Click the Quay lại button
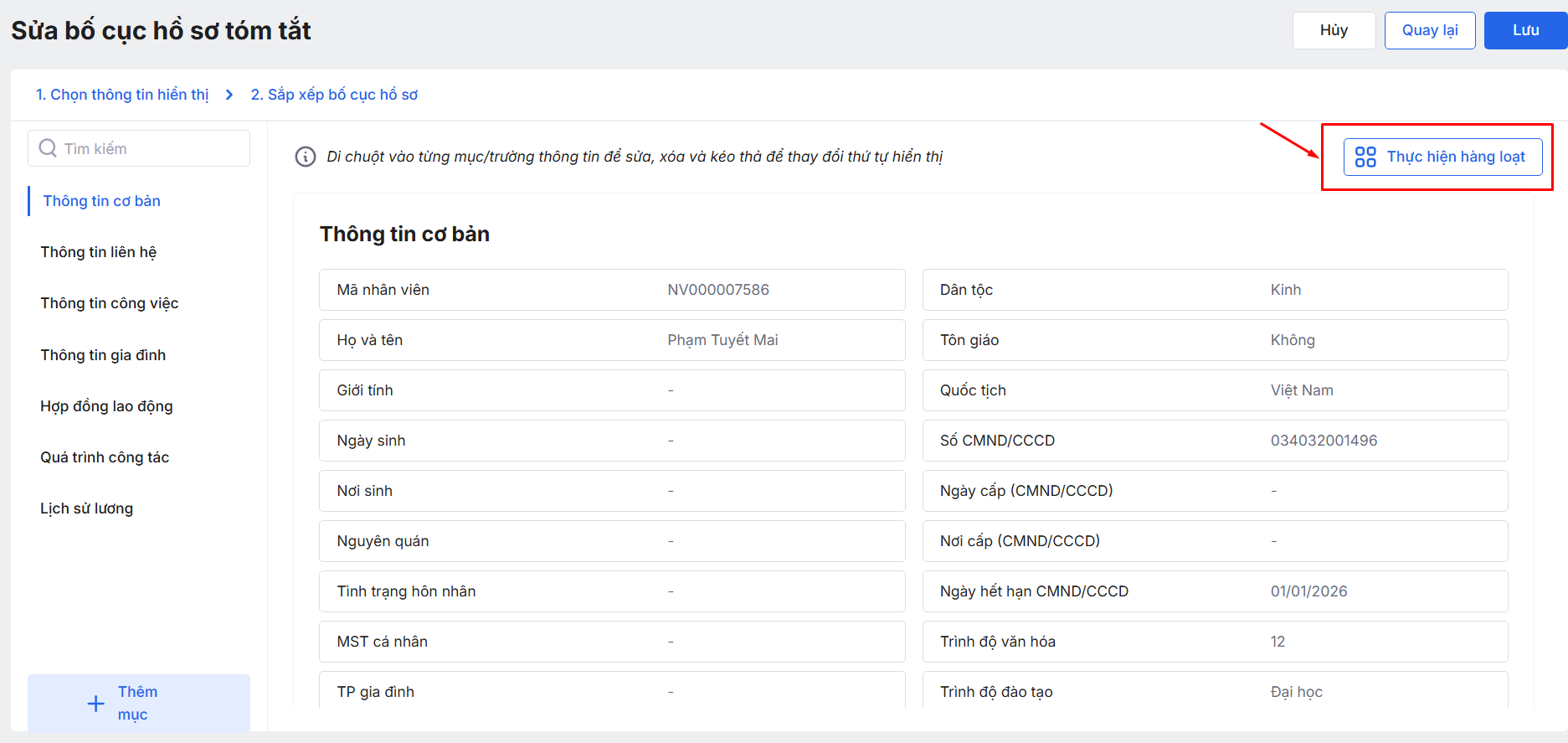The height and width of the screenshot is (743, 1568). point(1429,30)
